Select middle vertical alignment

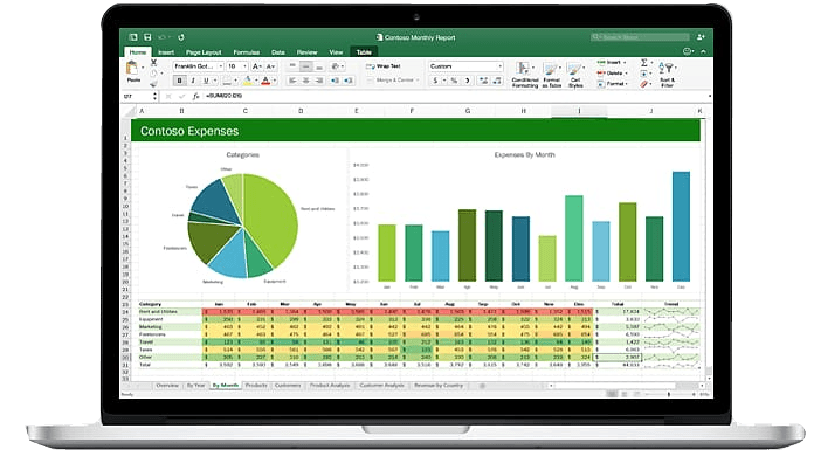(306, 67)
